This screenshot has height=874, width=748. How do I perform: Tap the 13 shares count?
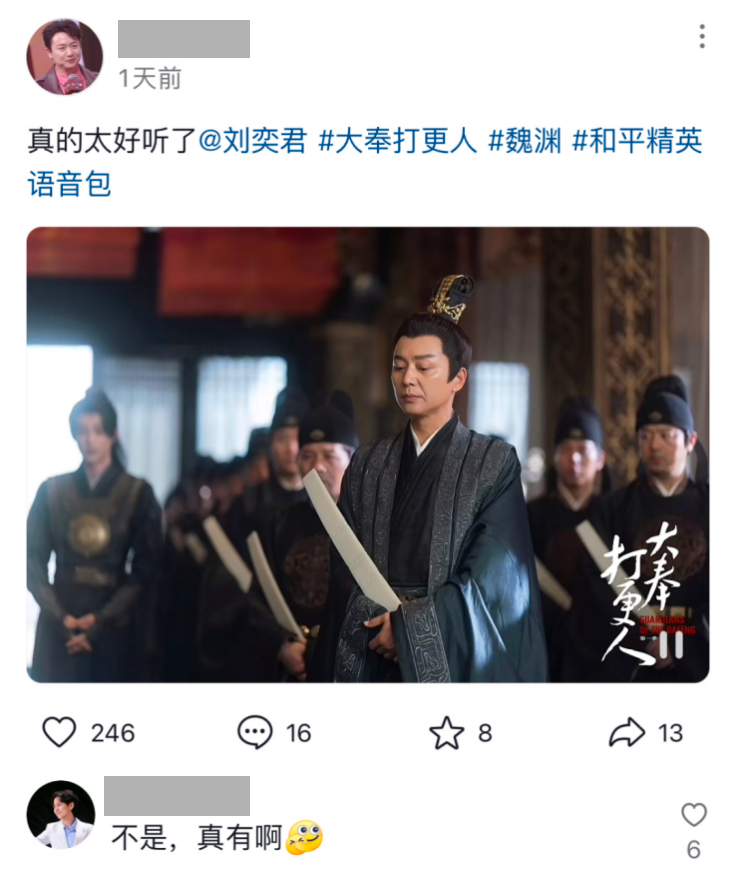point(670,733)
